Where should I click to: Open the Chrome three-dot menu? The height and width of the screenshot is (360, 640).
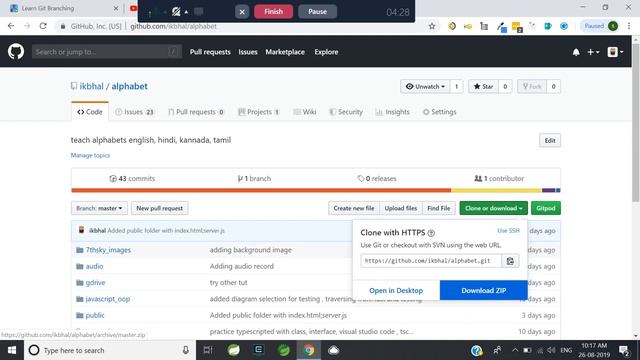pyautogui.click(x=629, y=26)
